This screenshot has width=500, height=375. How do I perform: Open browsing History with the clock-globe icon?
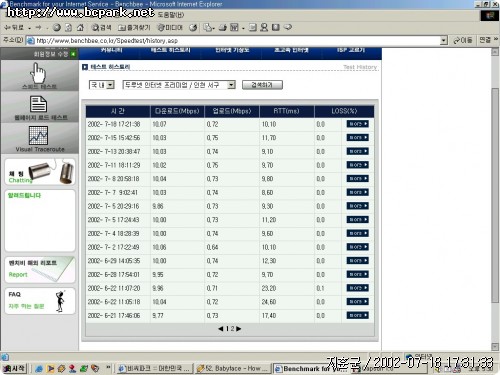point(193,28)
